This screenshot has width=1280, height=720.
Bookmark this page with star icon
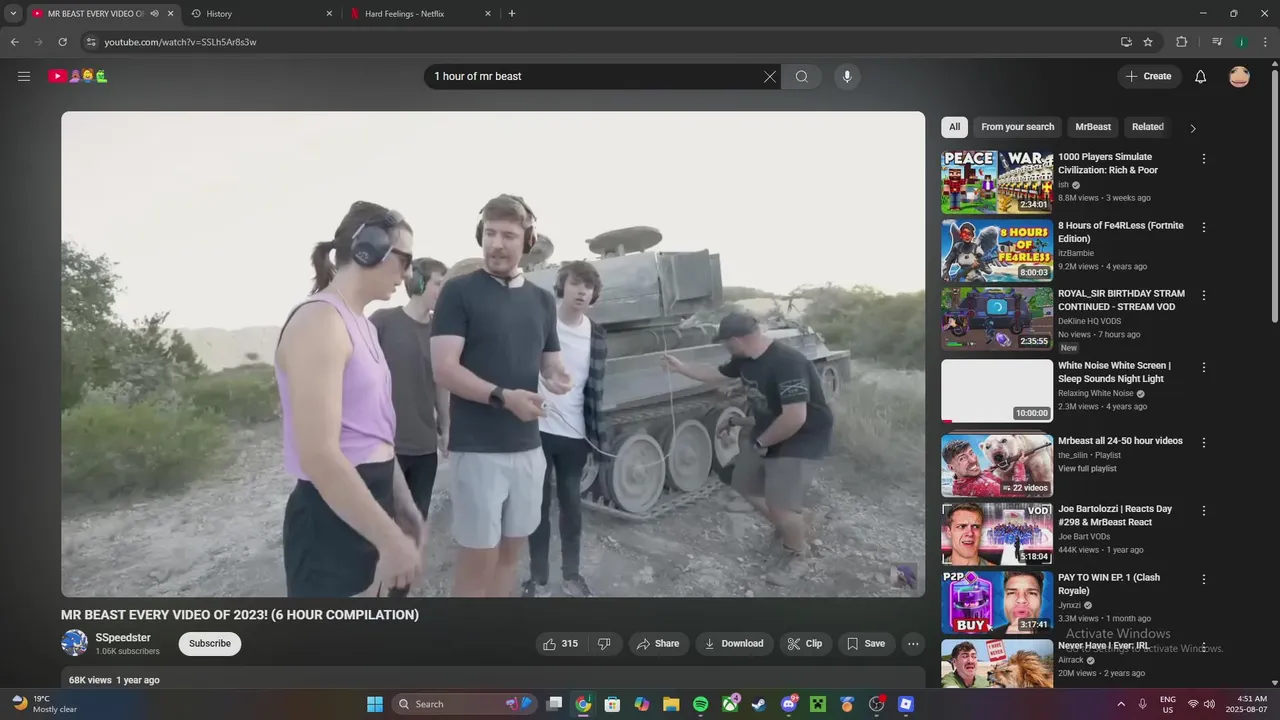(1148, 42)
